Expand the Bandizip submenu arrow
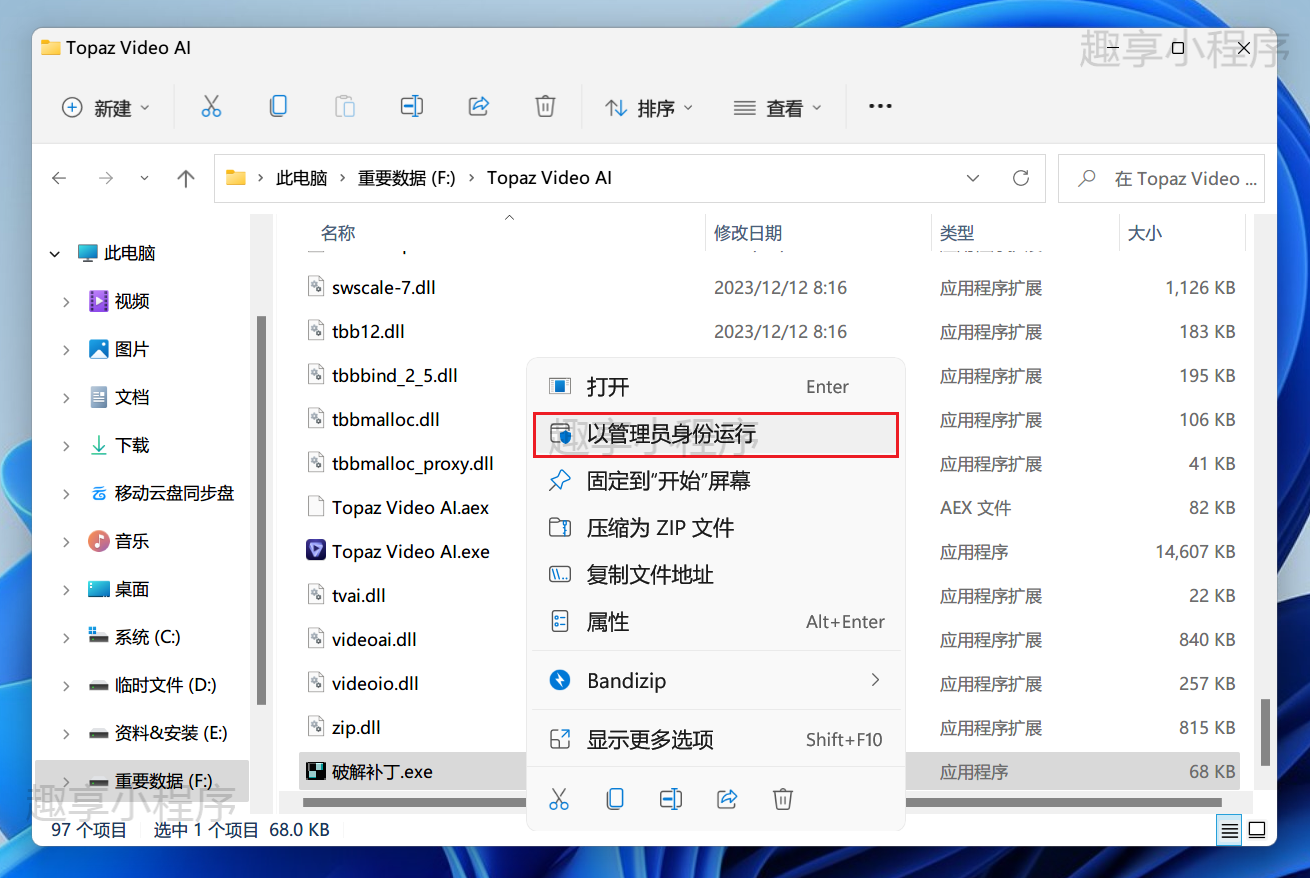 [x=875, y=680]
